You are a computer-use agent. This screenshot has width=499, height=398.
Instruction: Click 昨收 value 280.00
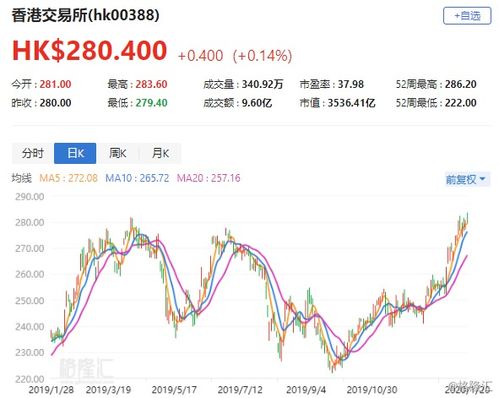tap(55, 103)
